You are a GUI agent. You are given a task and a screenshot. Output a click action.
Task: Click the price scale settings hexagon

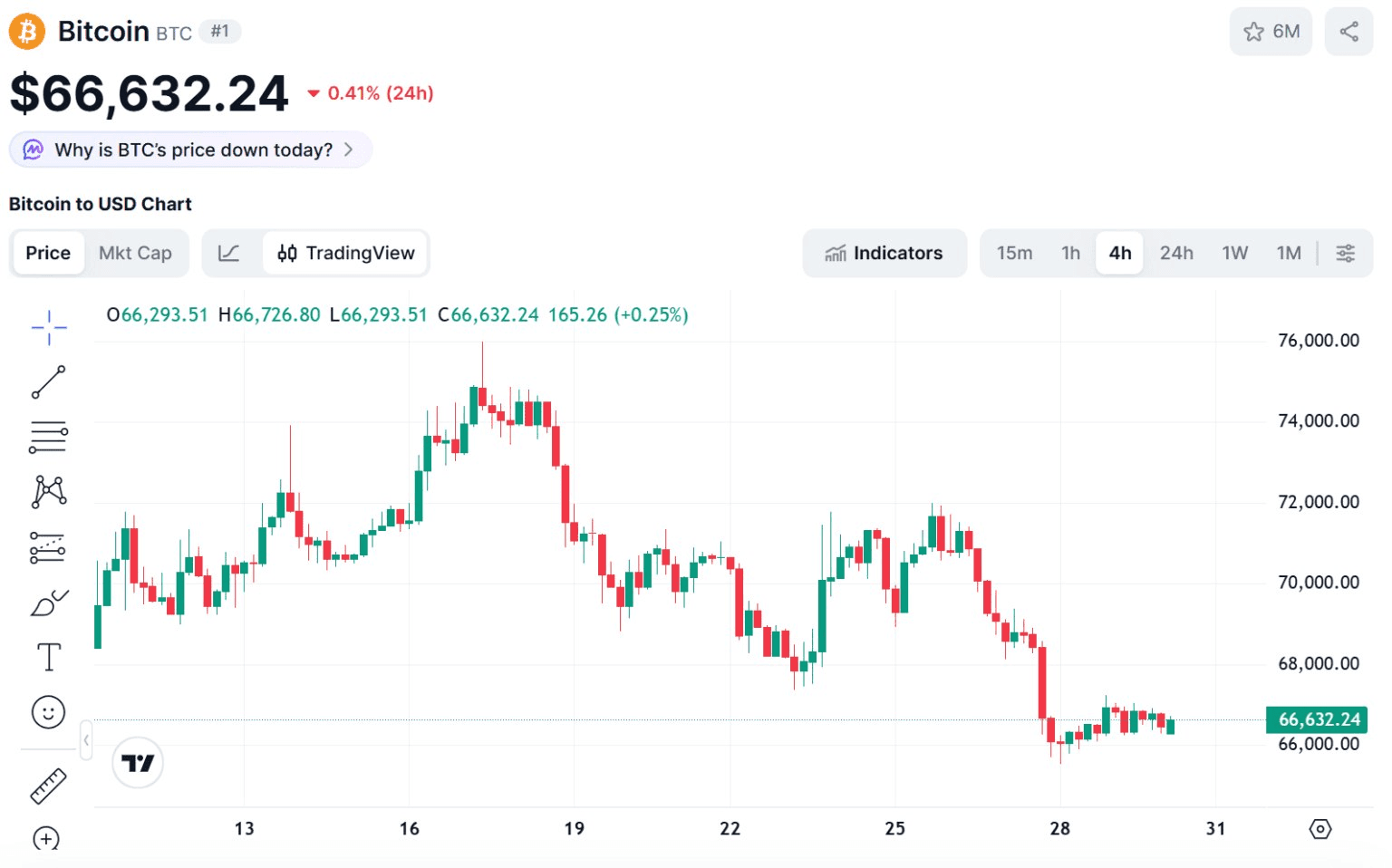[1320, 829]
